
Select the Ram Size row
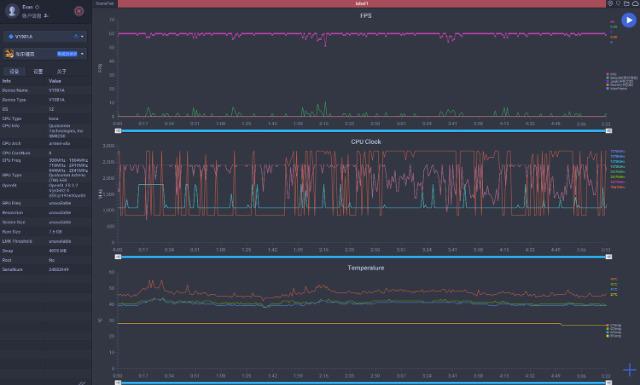click(45, 231)
